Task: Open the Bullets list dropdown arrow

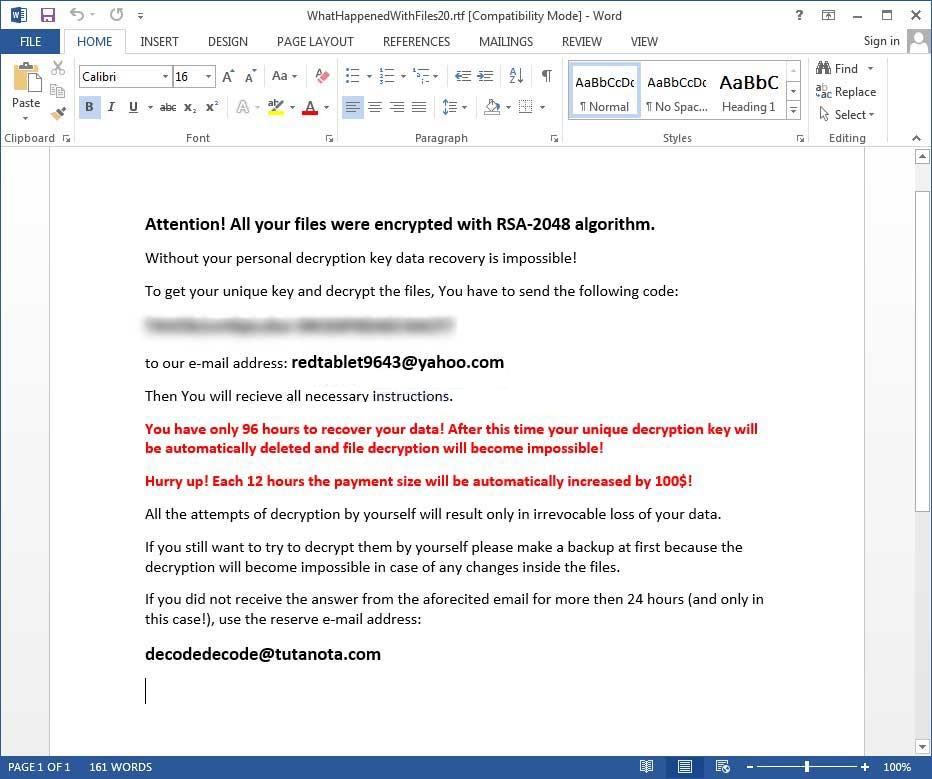Action: (369, 76)
